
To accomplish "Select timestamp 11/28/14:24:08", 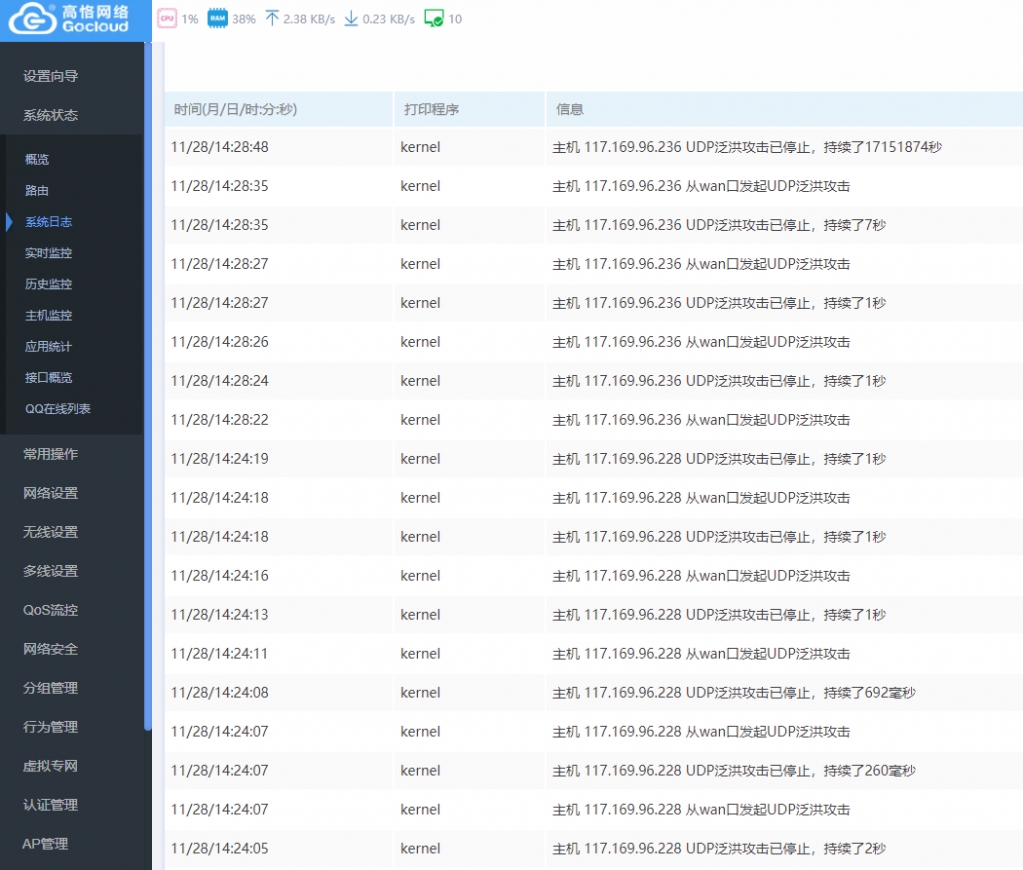I will (x=220, y=692).
